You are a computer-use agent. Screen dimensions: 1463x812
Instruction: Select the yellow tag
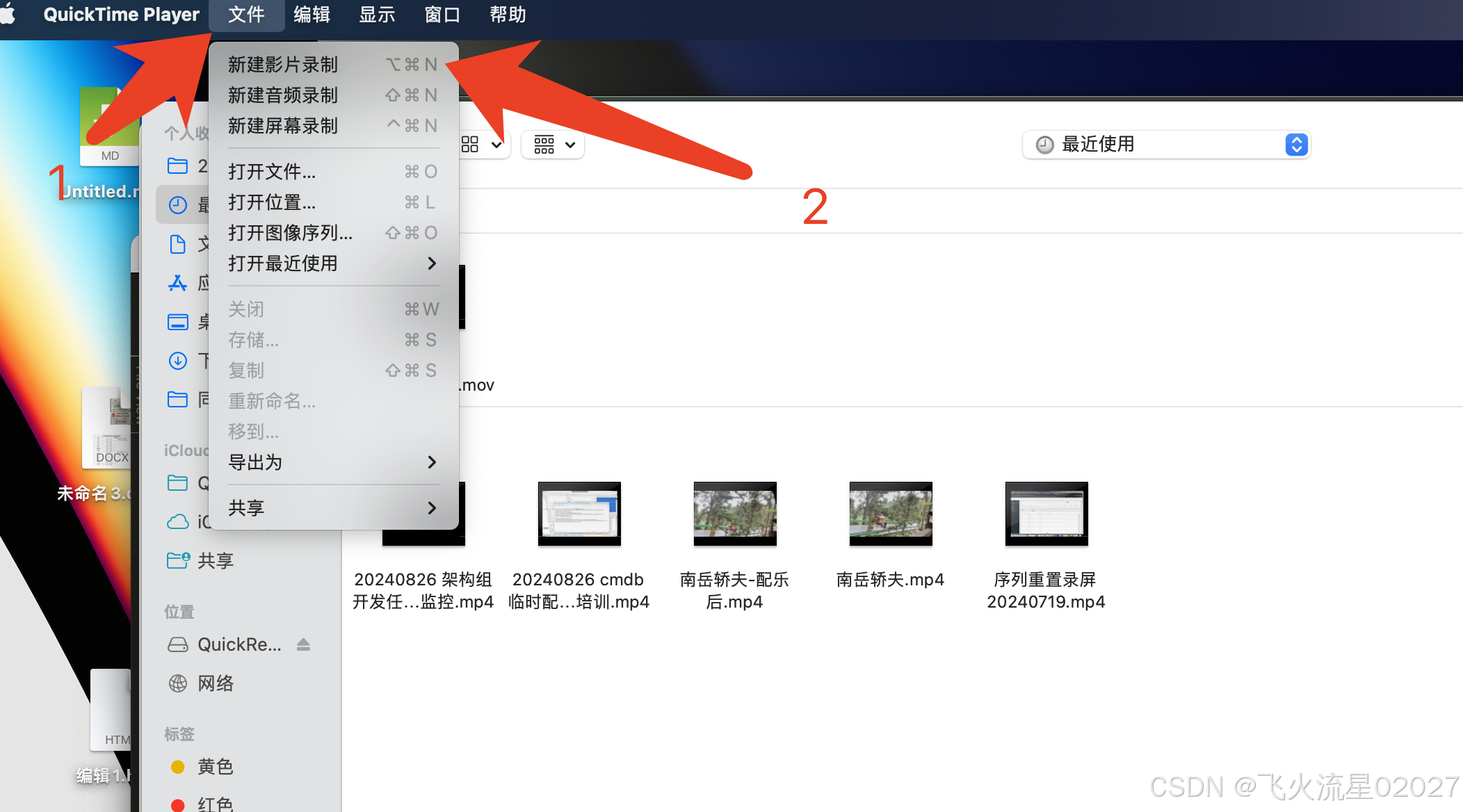tap(214, 766)
